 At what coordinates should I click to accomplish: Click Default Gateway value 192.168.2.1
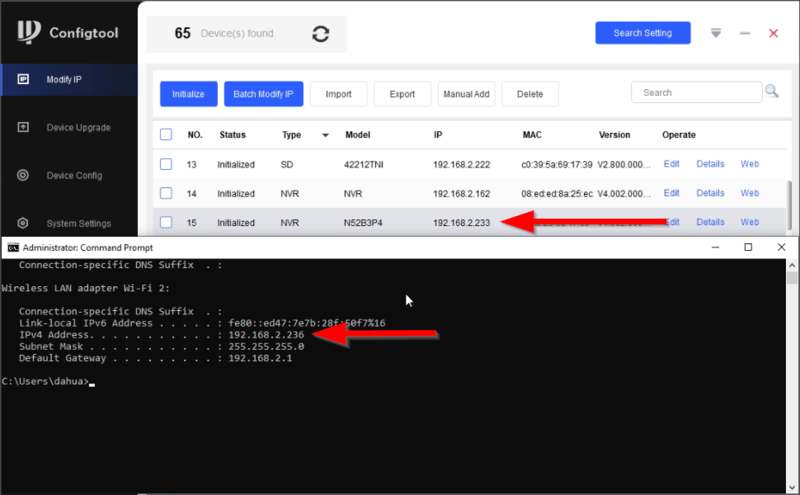click(260, 358)
